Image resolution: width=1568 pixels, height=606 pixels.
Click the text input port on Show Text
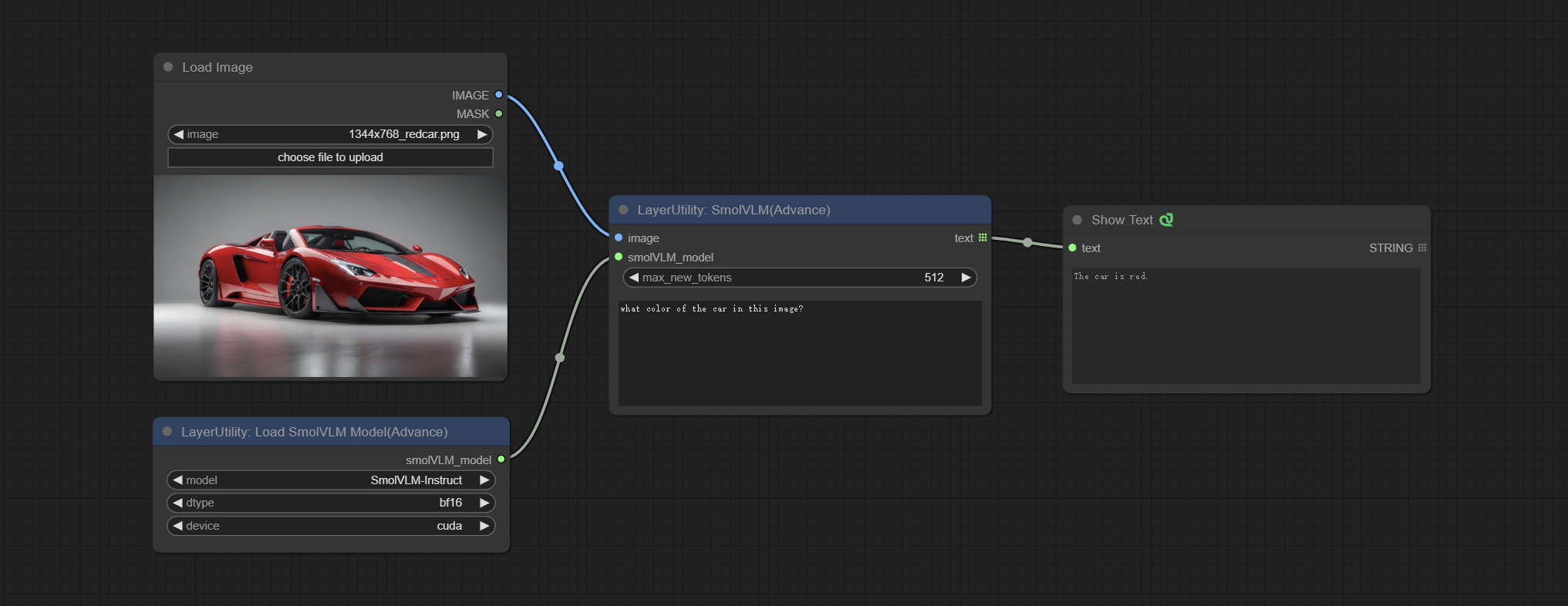click(x=1072, y=247)
